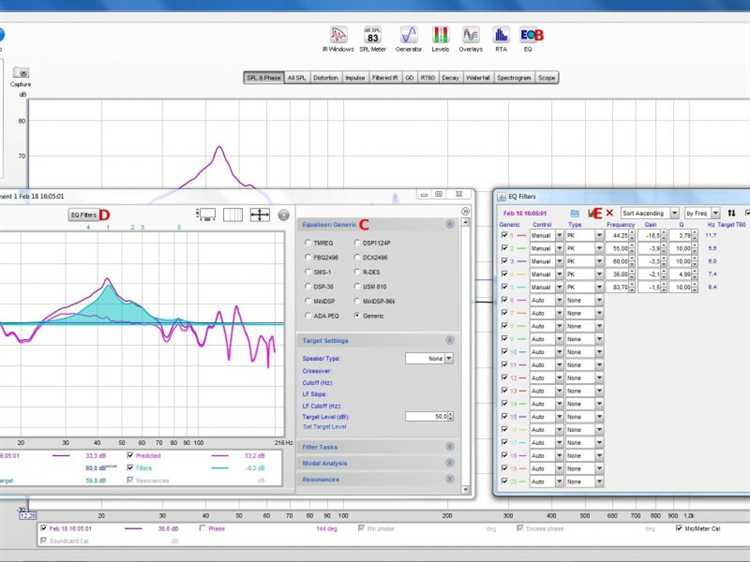Click the blue load filters icon
The width and height of the screenshot is (750, 562).
(575, 213)
